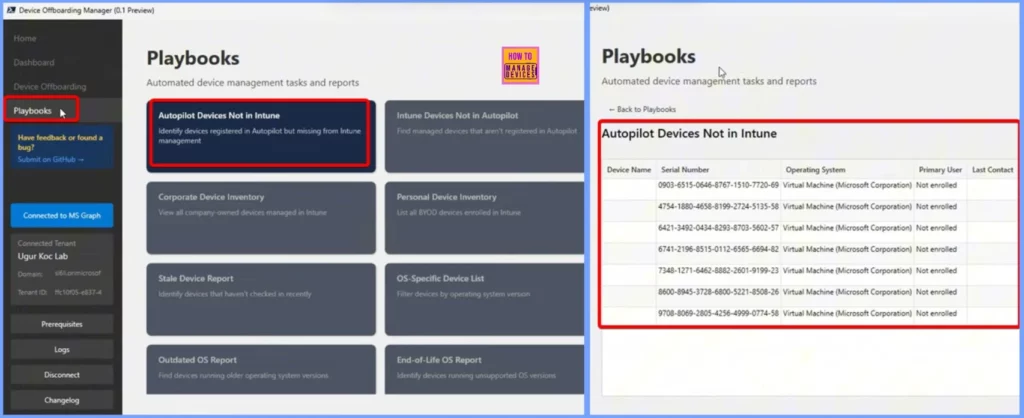Image resolution: width=1024 pixels, height=418 pixels.
Task: Click Autopilot Devices Not in Intune heading
Action: pyautogui.click(x=689, y=134)
